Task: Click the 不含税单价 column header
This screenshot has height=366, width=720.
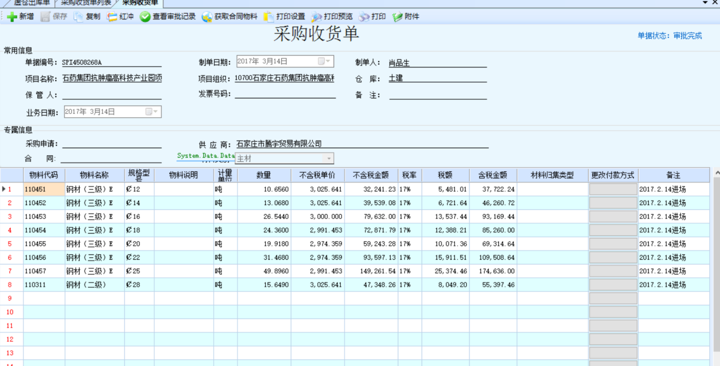Action: pos(317,175)
